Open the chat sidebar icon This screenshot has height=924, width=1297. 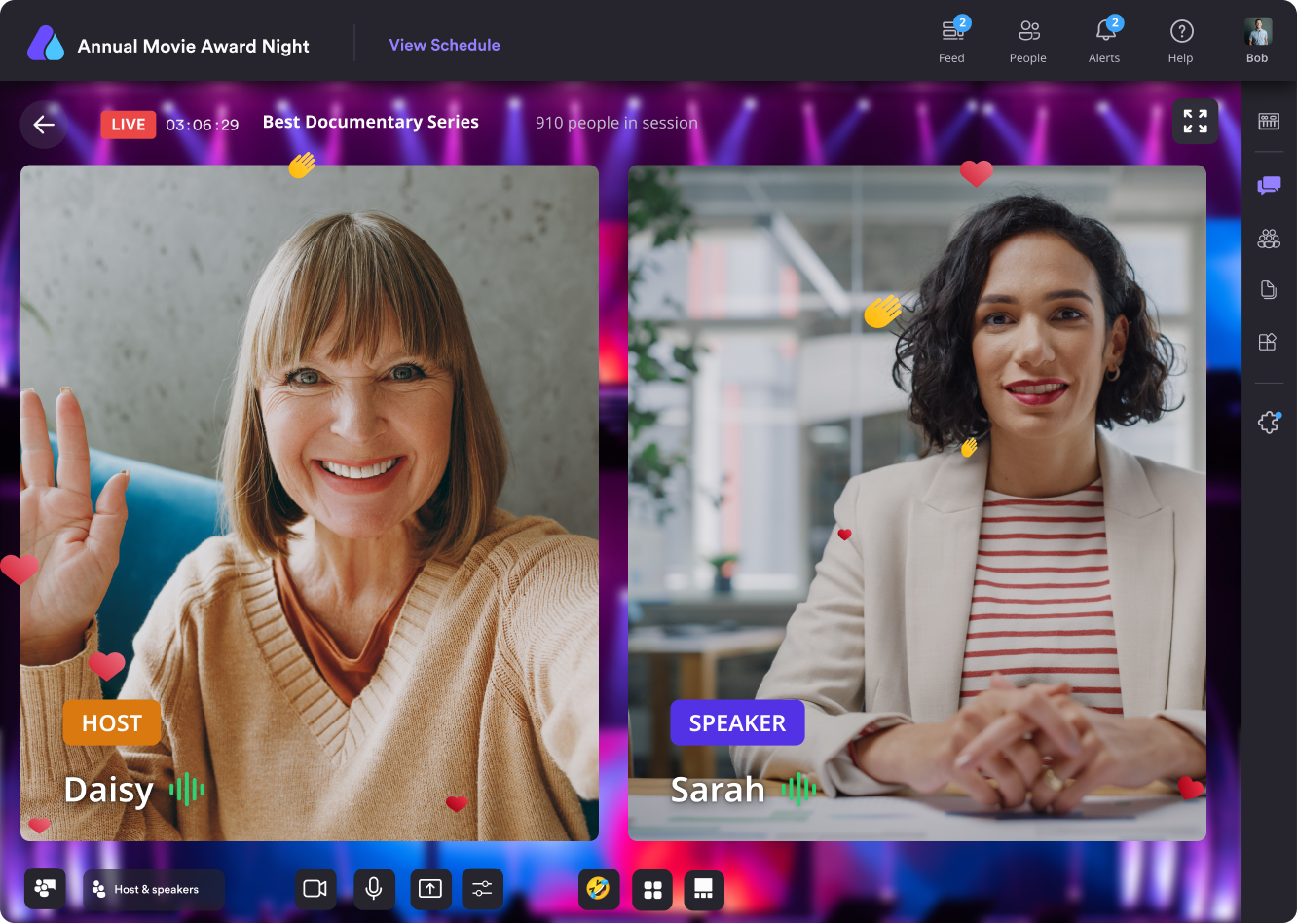[1269, 185]
